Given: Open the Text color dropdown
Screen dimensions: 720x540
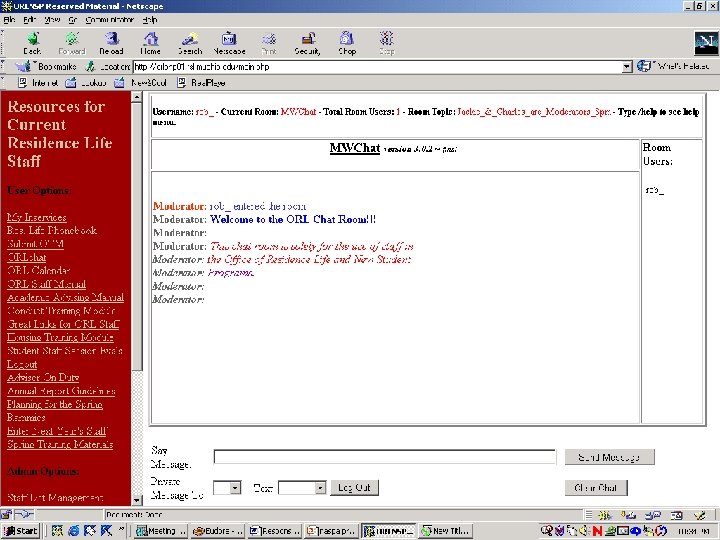Looking at the screenshot, I should [302, 488].
